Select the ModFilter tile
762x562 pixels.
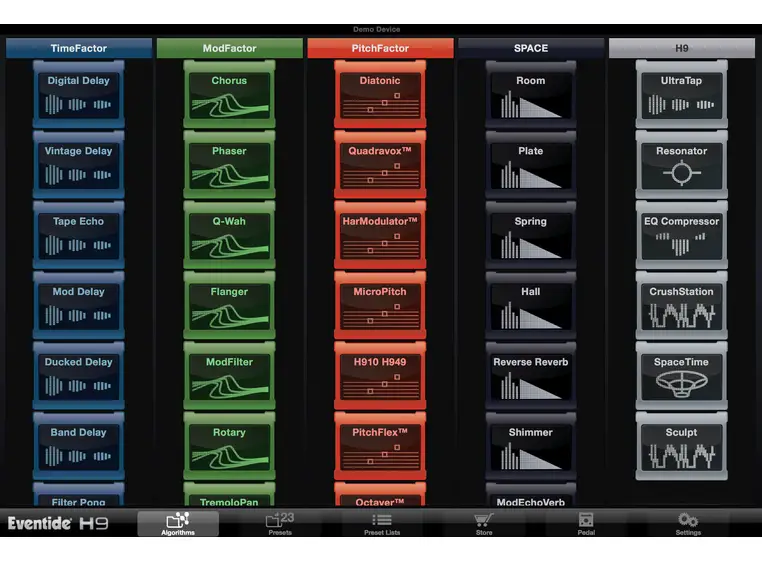point(229,376)
